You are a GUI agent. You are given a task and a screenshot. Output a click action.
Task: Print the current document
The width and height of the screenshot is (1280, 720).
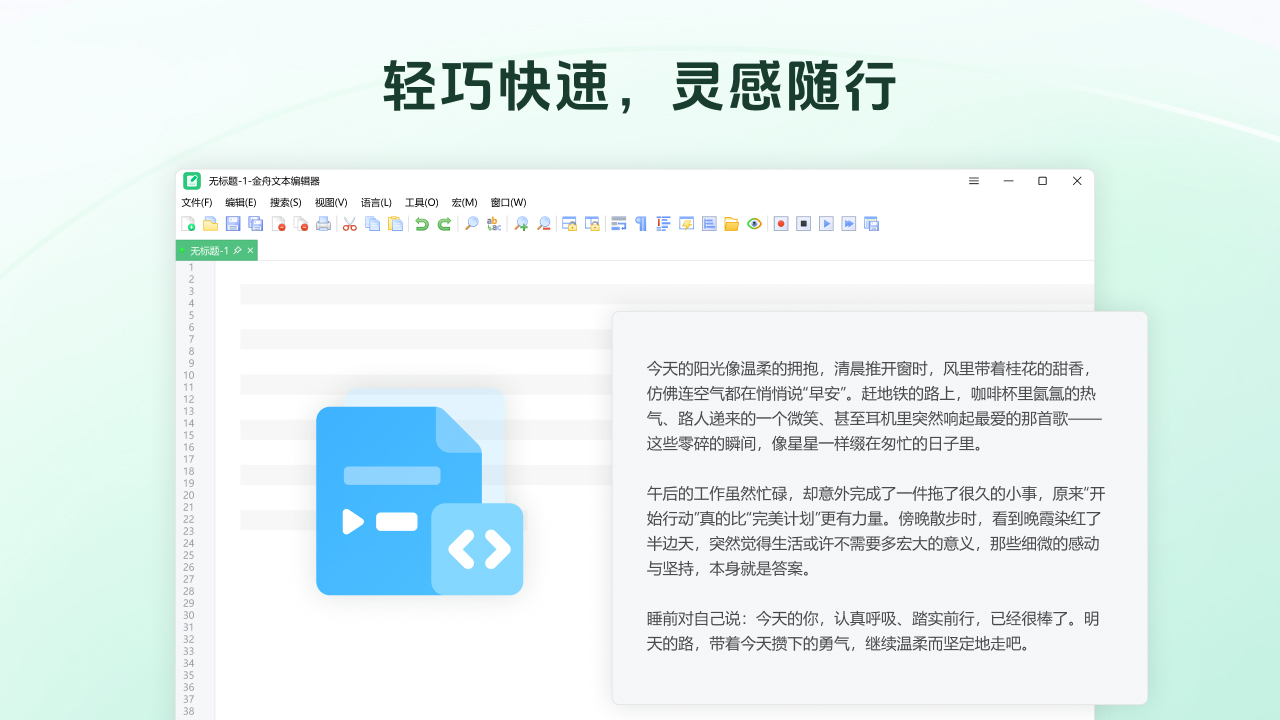324,223
